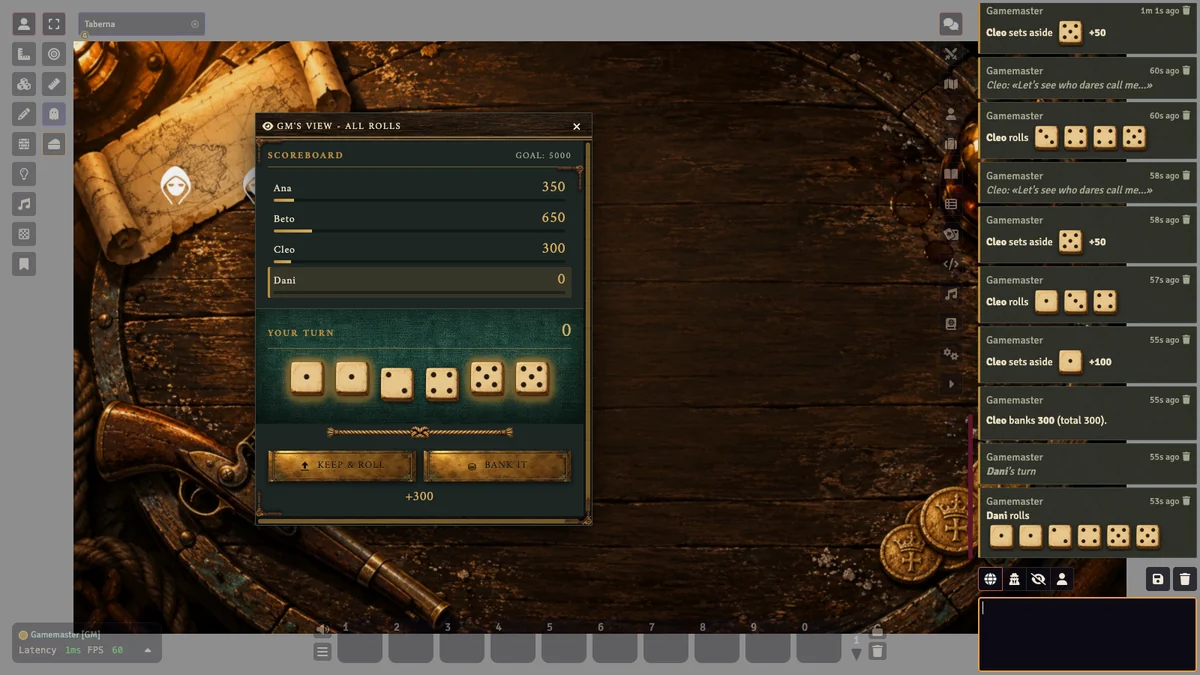Click macro hotbar slot 1
This screenshot has height=675, width=1200.
click(360, 641)
